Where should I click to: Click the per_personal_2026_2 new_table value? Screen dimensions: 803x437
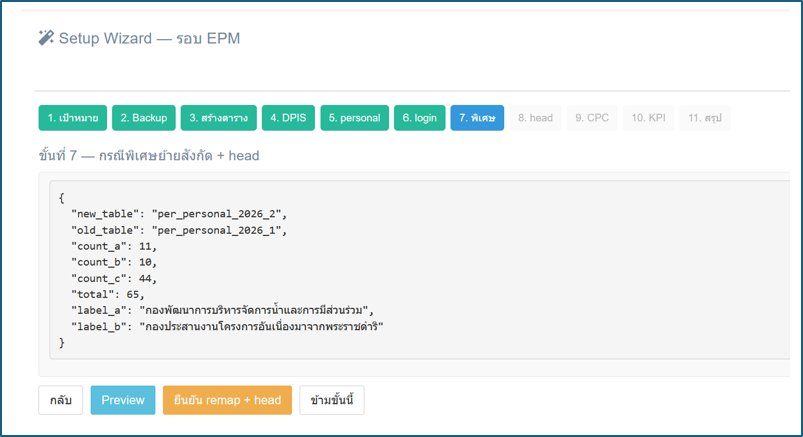(216, 214)
